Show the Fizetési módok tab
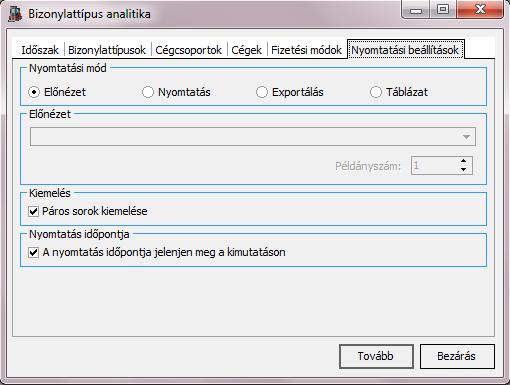This screenshot has height=385, width=510. (x=306, y=50)
